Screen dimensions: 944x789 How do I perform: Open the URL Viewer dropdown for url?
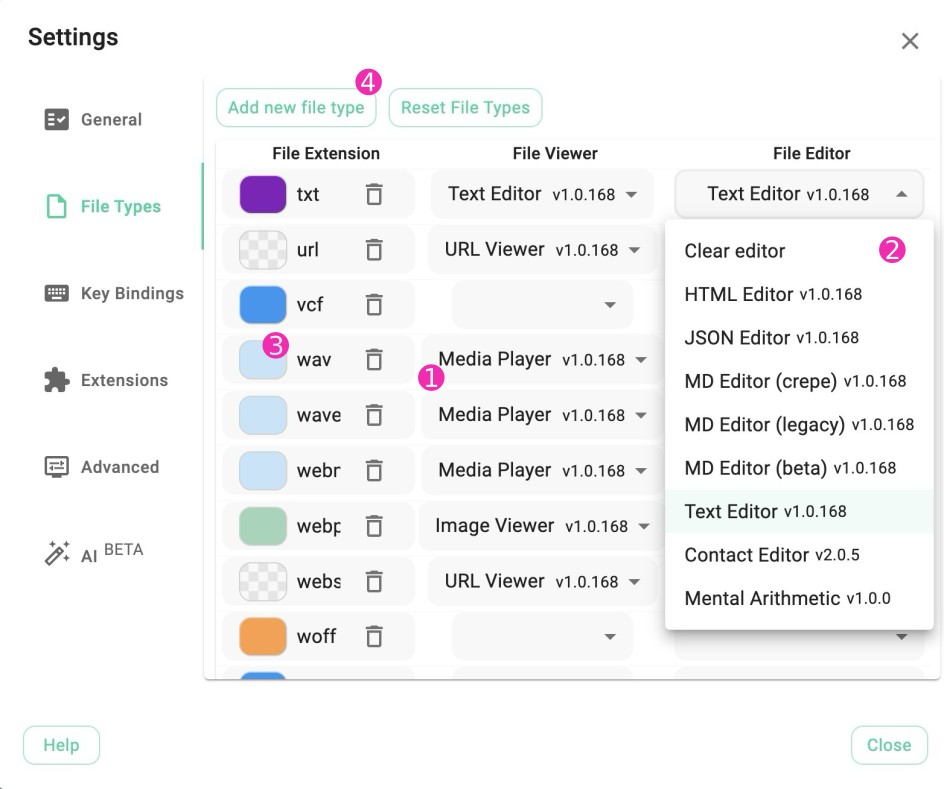tap(542, 250)
